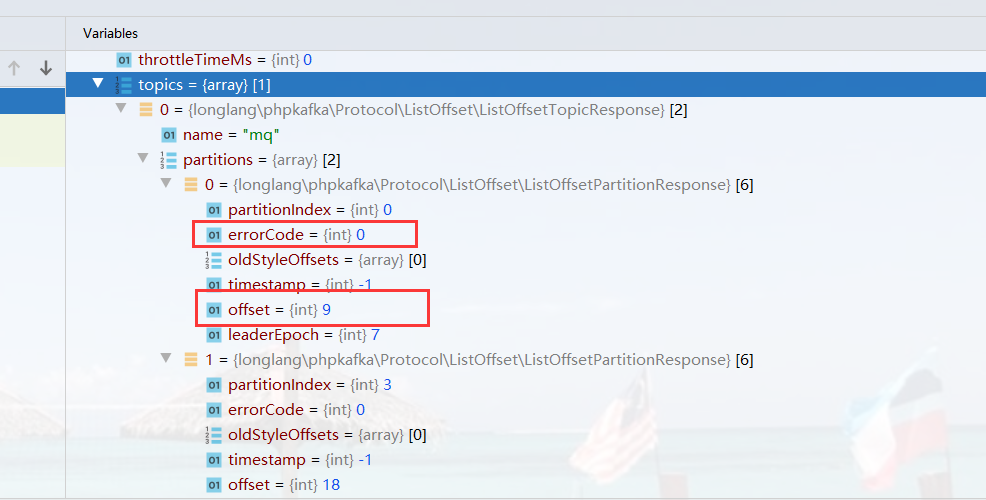Collapse the partitions array node

point(143,158)
